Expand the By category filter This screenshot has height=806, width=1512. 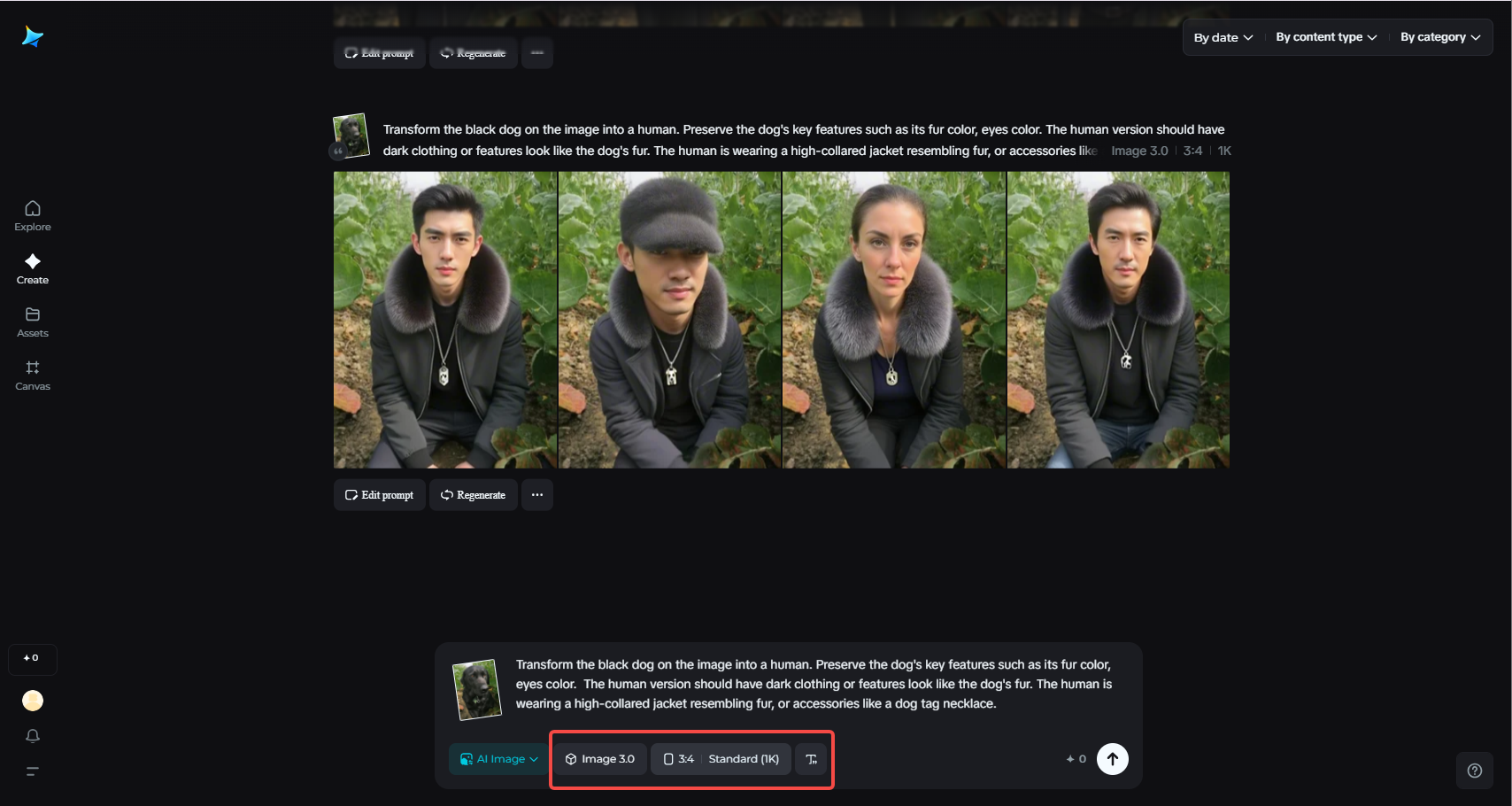pos(1440,37)
